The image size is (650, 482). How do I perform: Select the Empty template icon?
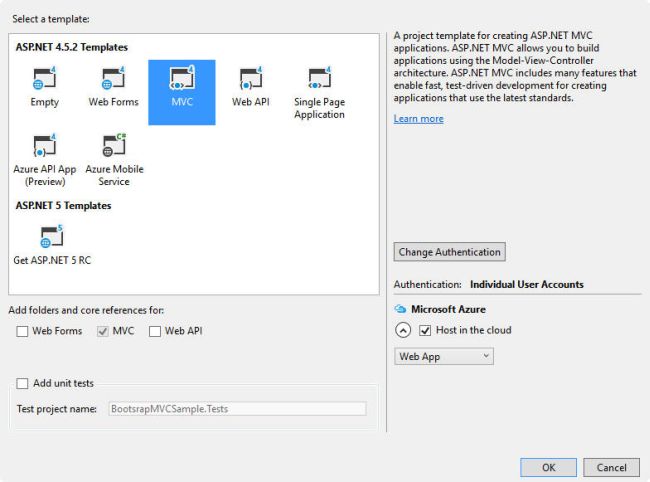point(44,78)
